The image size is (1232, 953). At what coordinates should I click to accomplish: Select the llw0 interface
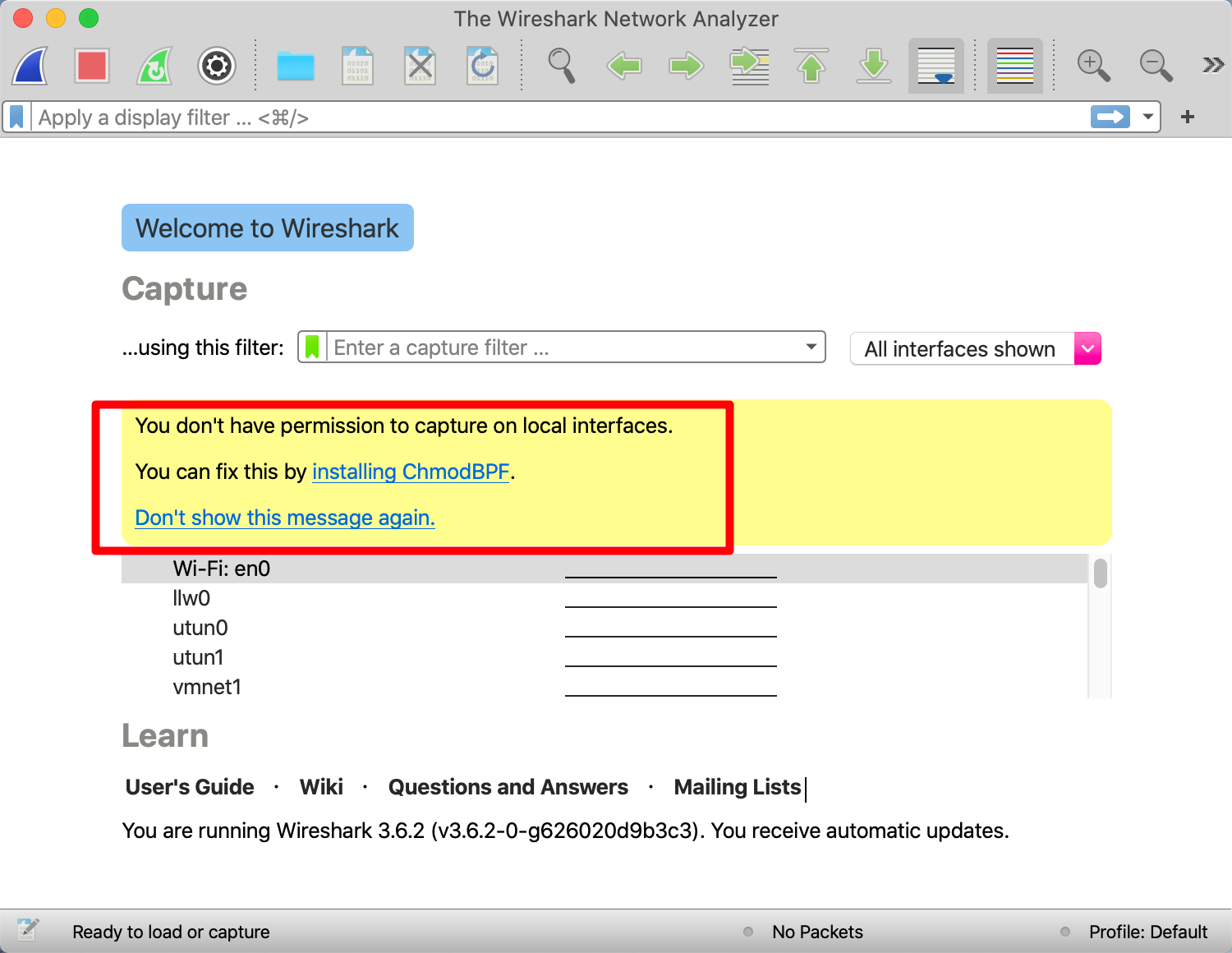605,598
